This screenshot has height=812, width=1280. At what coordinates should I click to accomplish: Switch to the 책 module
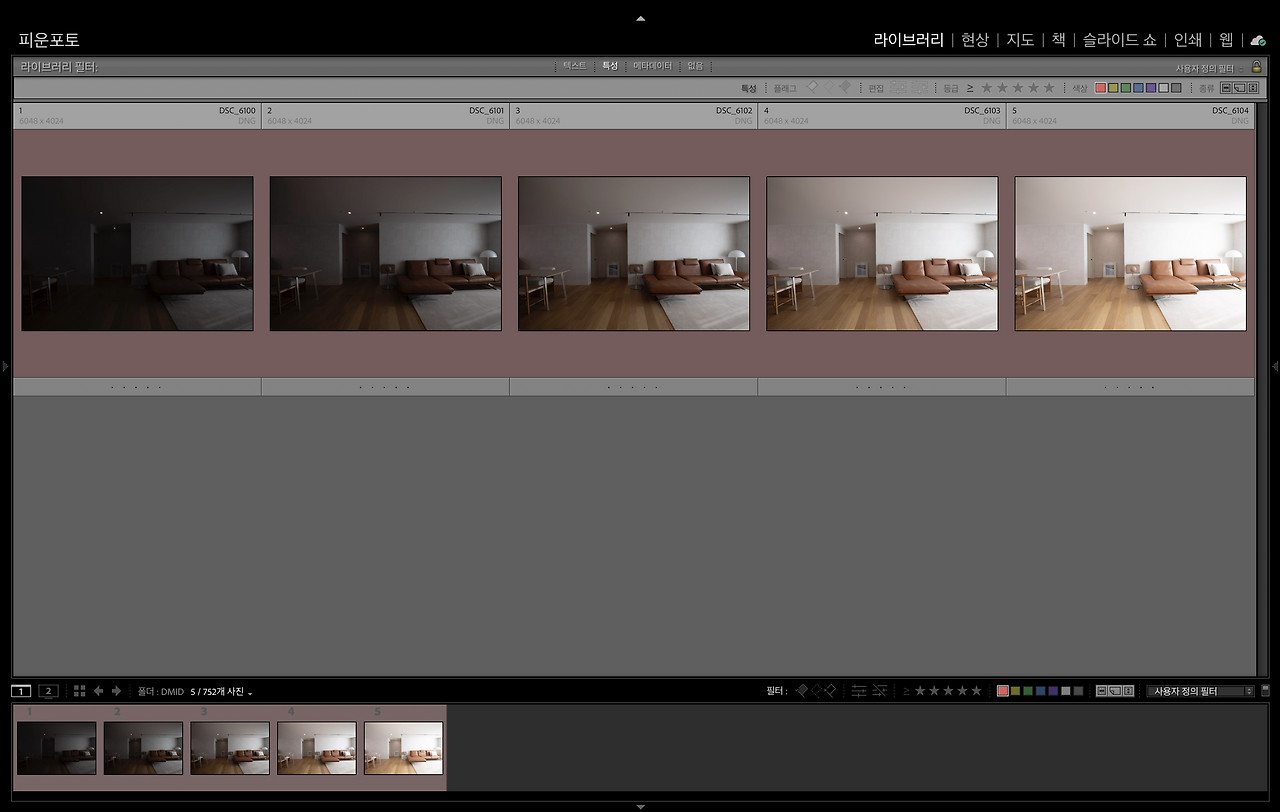[1058, 40]
